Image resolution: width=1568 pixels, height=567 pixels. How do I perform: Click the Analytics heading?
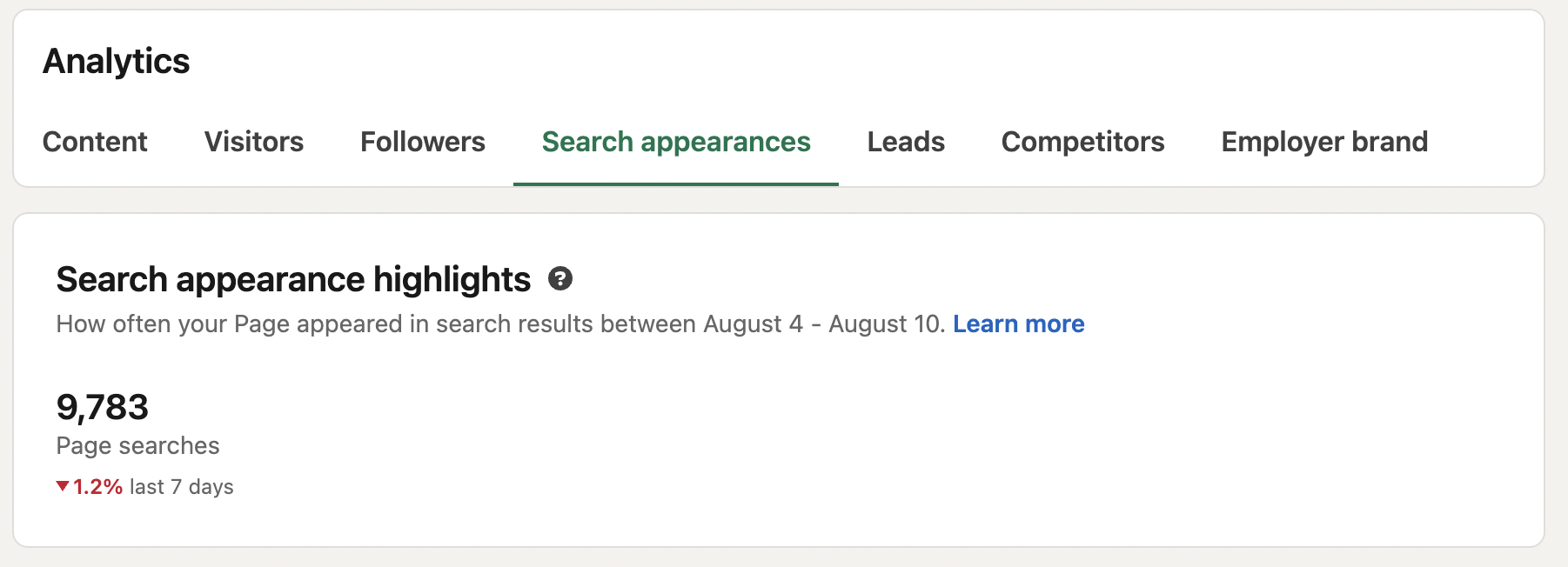click(x=117, y=62)
